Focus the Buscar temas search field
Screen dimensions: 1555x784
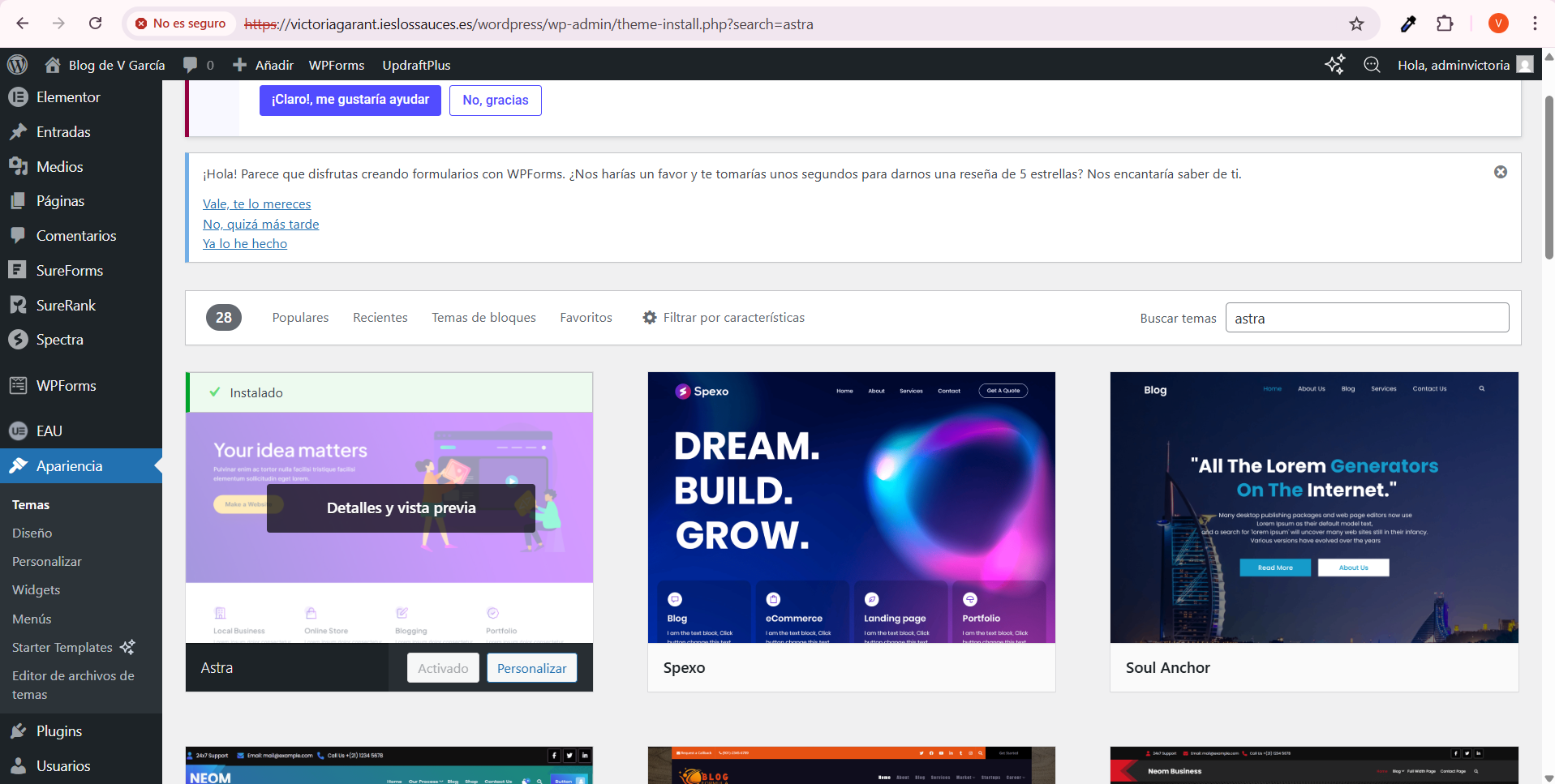pos(1366,318)
